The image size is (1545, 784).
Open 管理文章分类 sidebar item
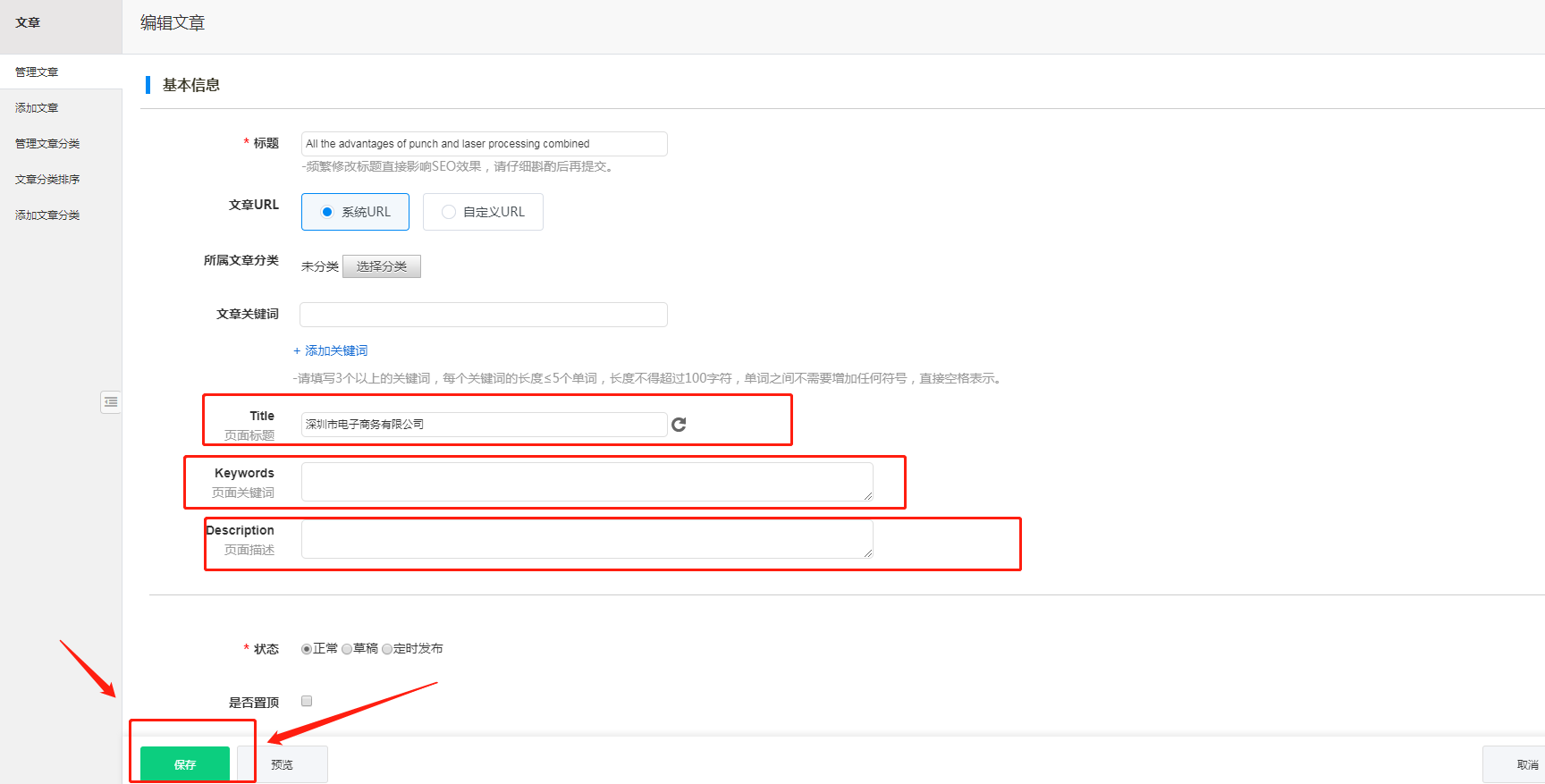[47, 143]
